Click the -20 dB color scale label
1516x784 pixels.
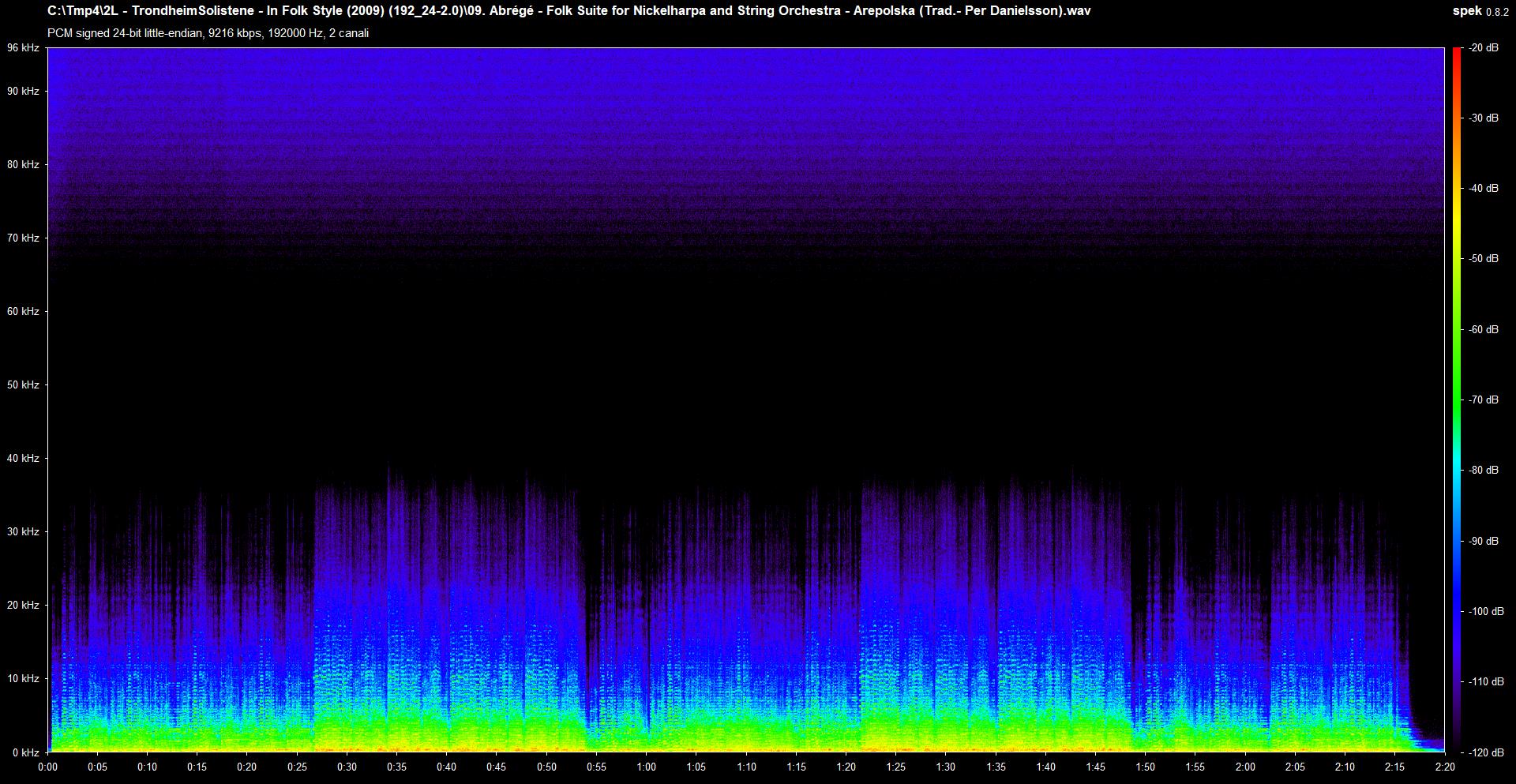[1483, 48]
